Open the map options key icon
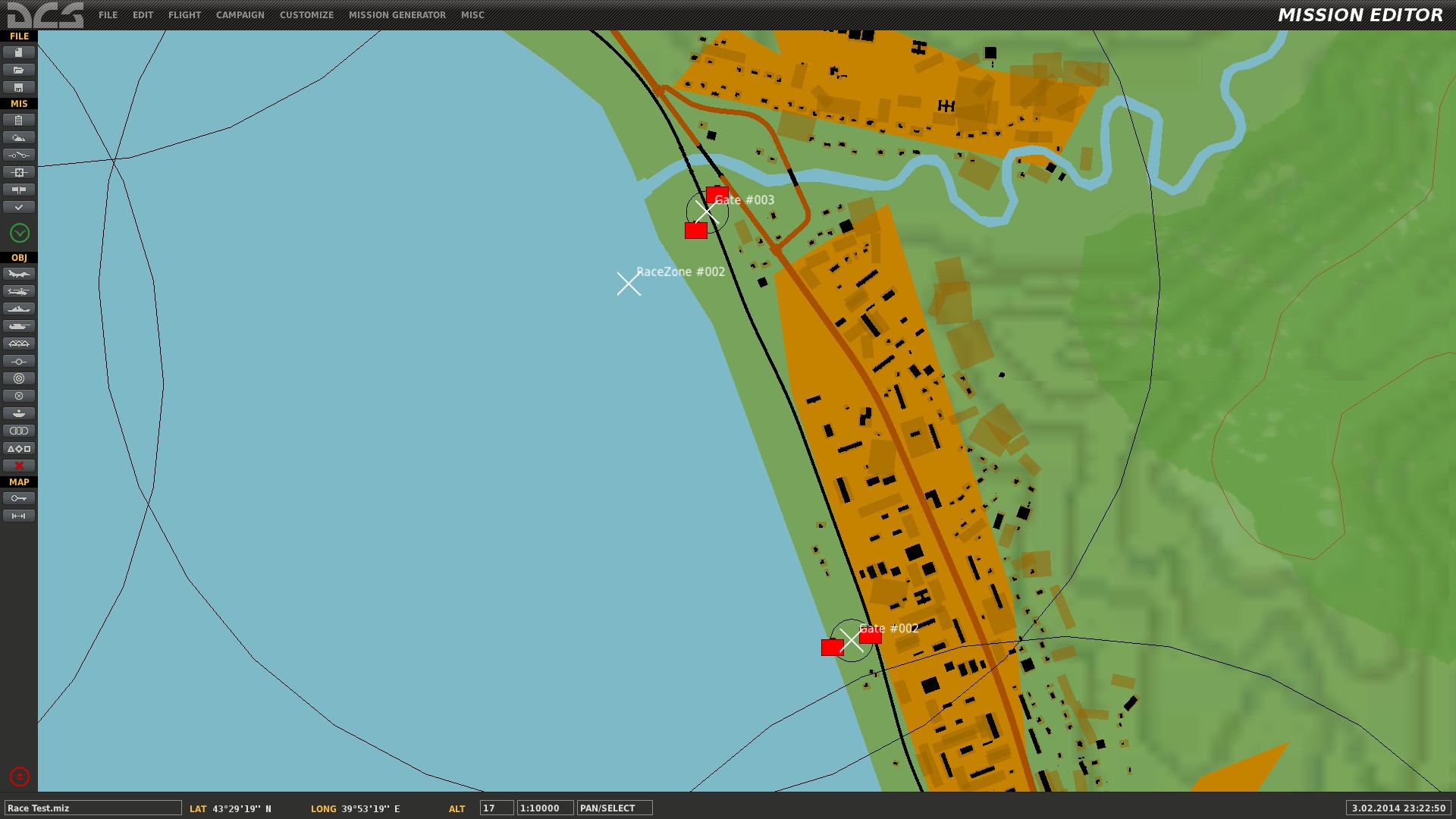1456x819 pixels. point(19,498)
